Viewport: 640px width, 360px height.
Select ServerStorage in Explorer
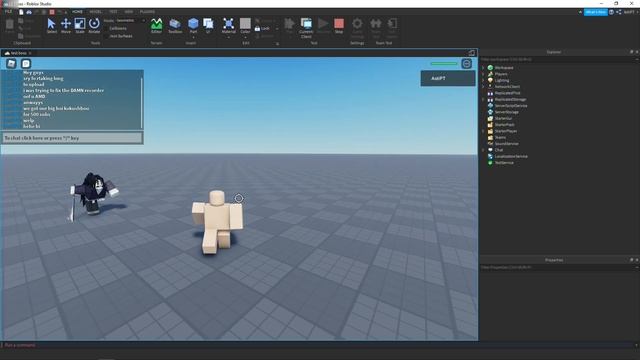pyautogui.click(x=507, y=112)
